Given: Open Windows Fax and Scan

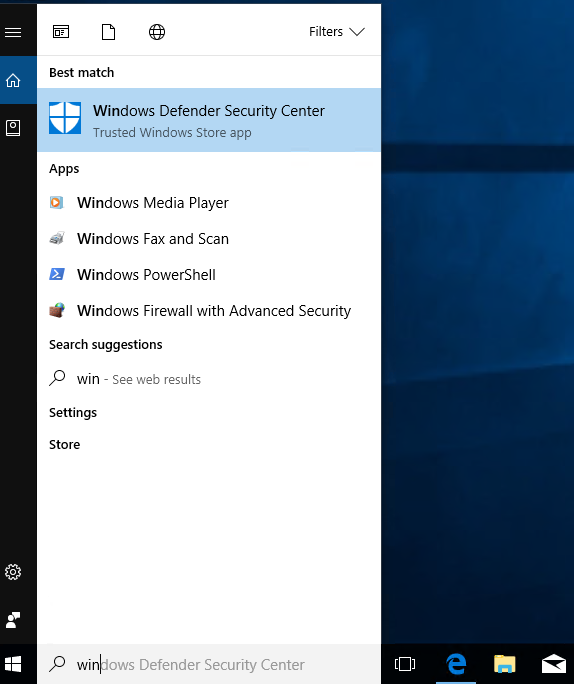Looking at the screenshot, I should click(x=209, y=239).
